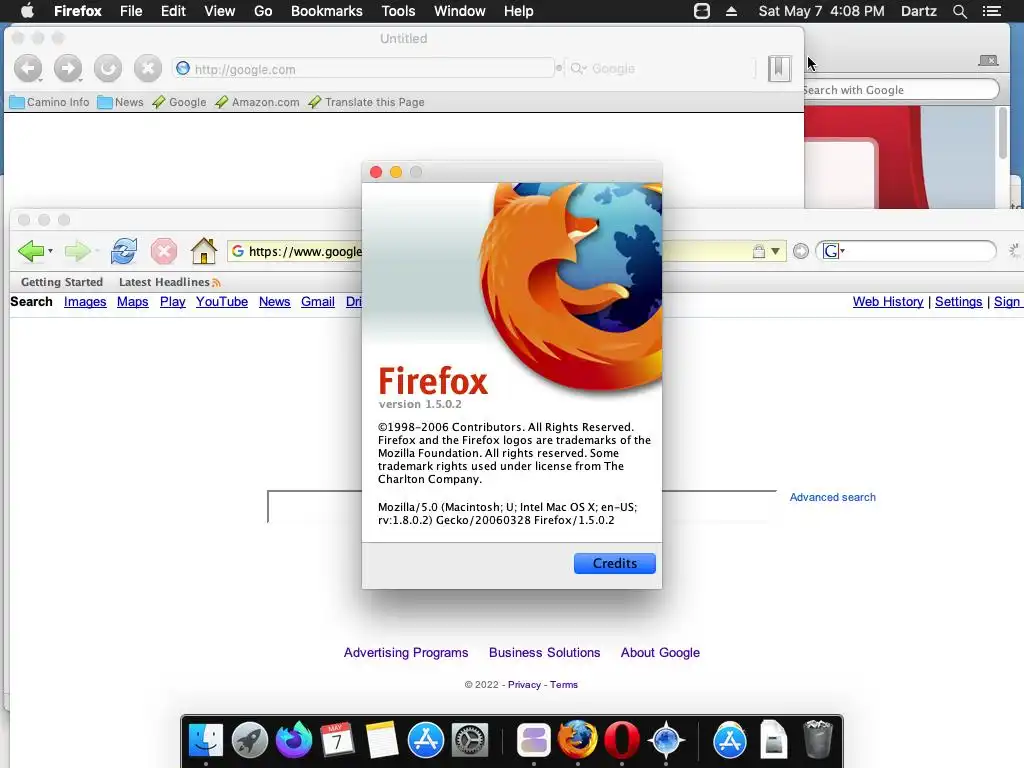This screenshot has height=768, width=1024.
Task: Click the stop button in Camino window
Action: click(148, 68)
